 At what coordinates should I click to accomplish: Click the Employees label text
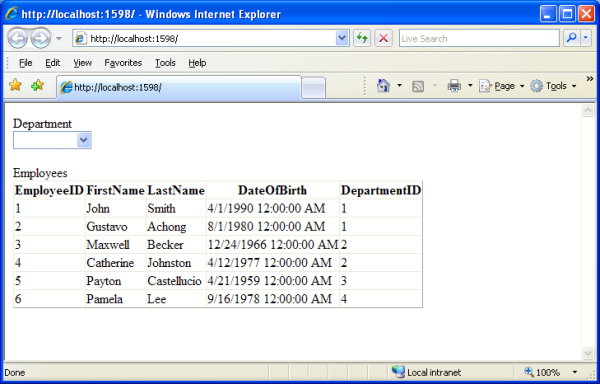click(x=40, y=173)
